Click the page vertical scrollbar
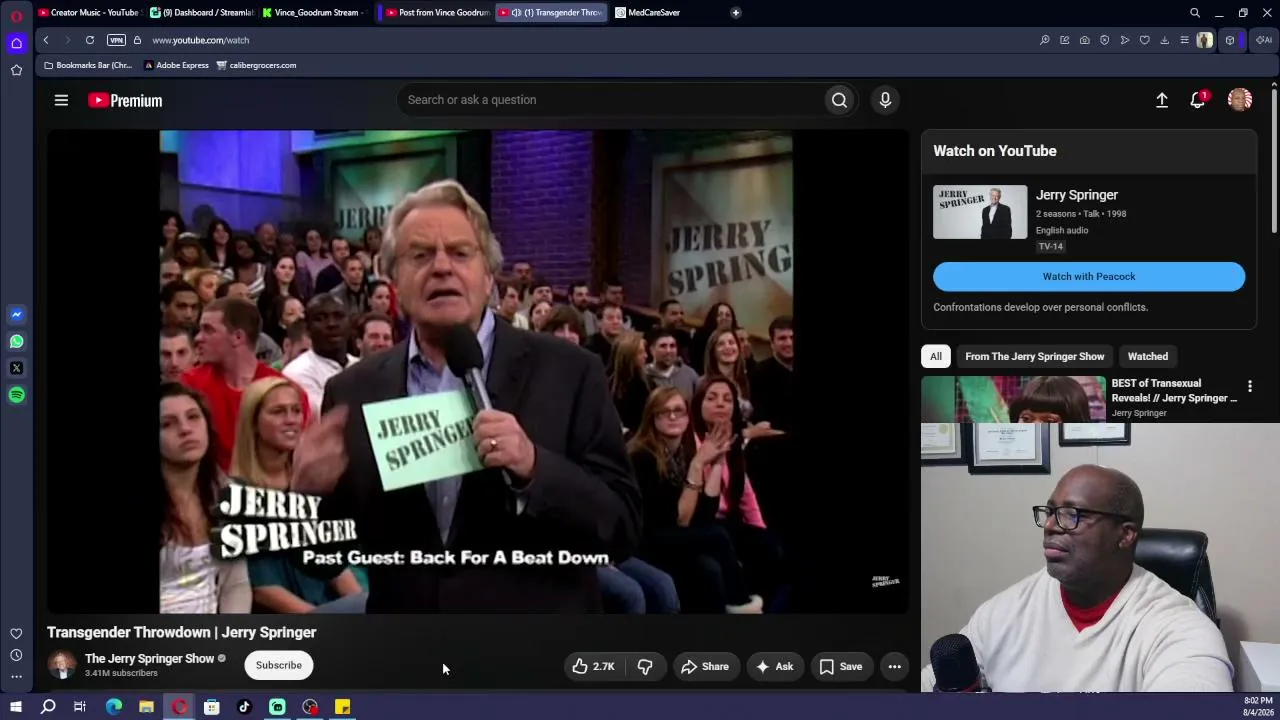This screenshot has width=1280, height=720. click(x=1274, y=160)
